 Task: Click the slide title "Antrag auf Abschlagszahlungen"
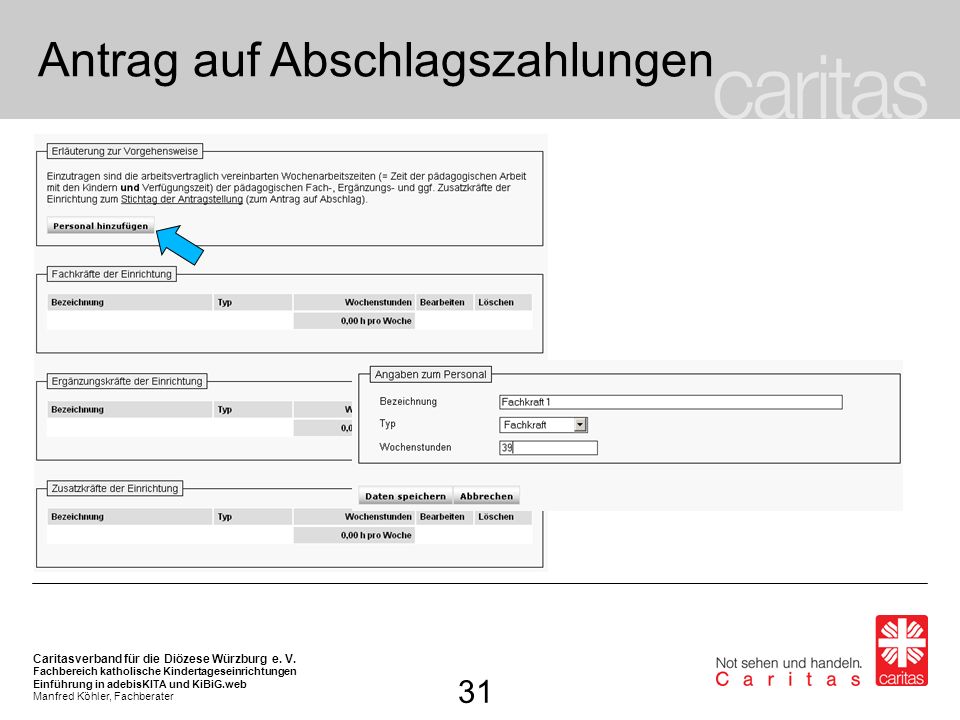pyautogui.click(x=375, y=61)
